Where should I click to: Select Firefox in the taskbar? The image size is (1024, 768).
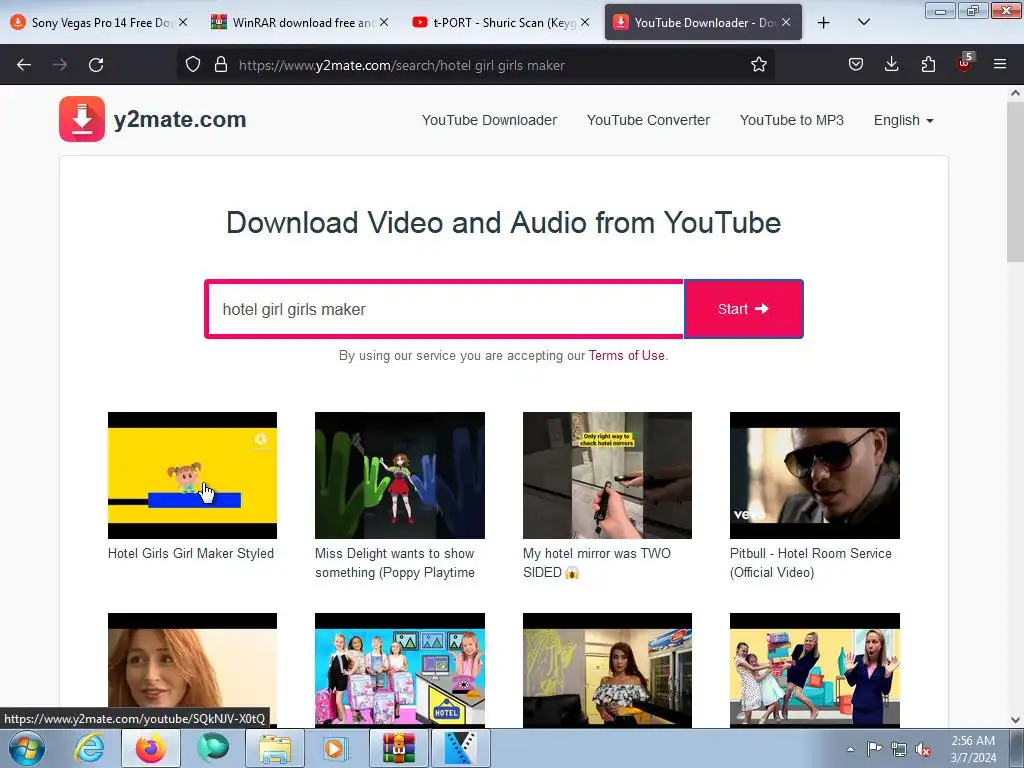(151, 748)
